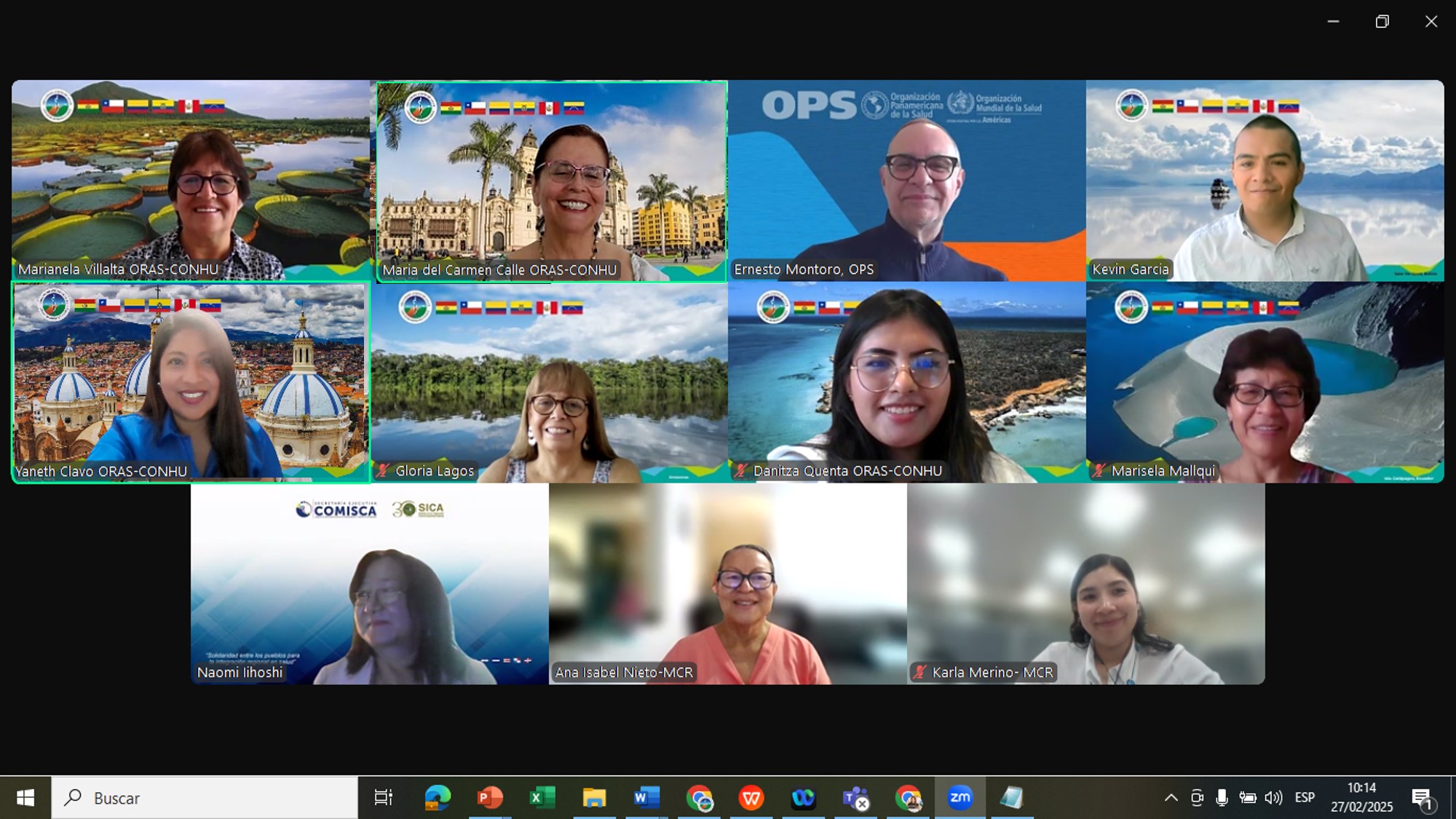Open Webex taskbar icon
This screenshot has height=819, width=1456.
coord(803,798)
